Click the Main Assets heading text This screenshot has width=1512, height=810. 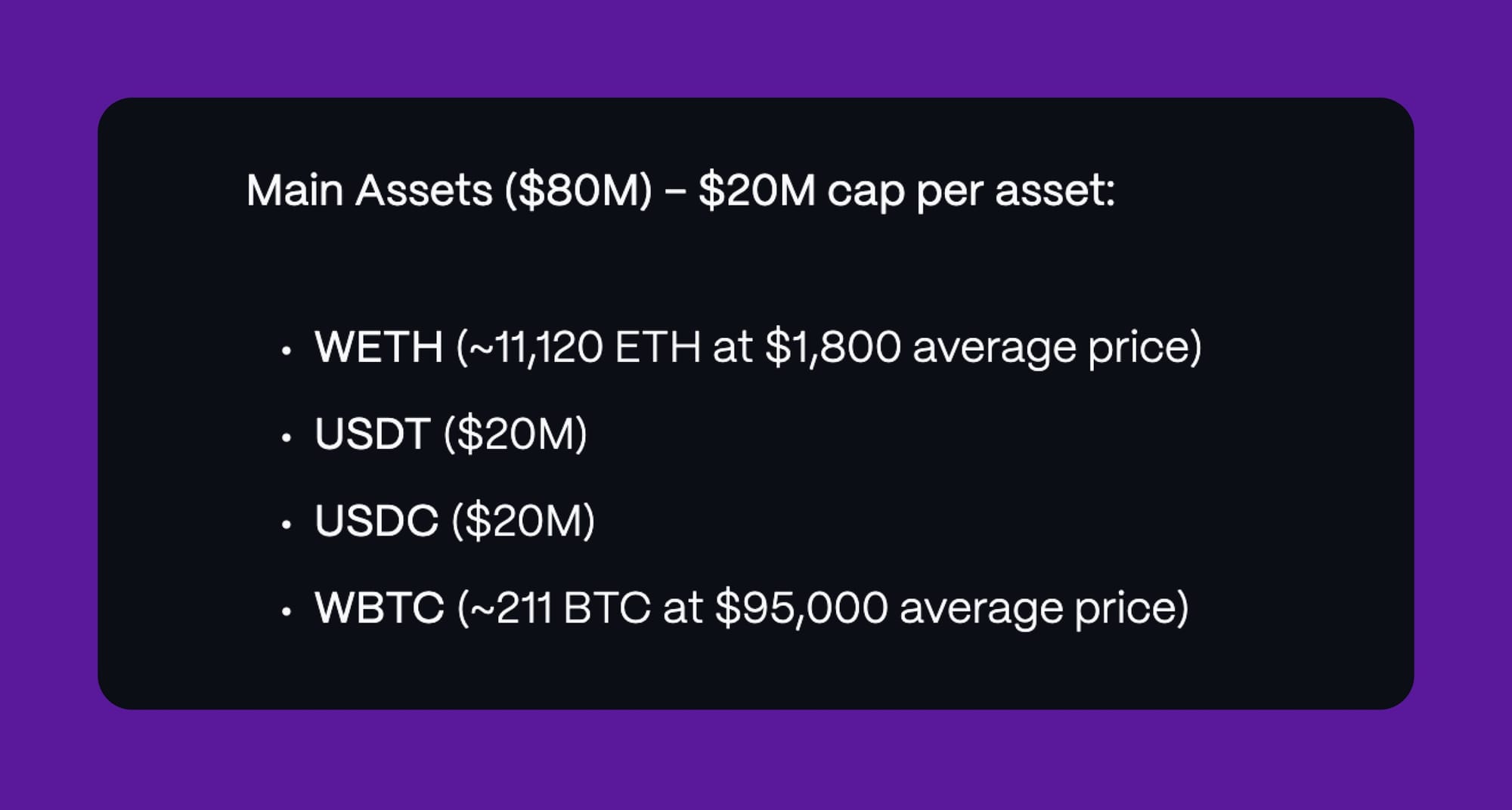click(x=680, y=190)
